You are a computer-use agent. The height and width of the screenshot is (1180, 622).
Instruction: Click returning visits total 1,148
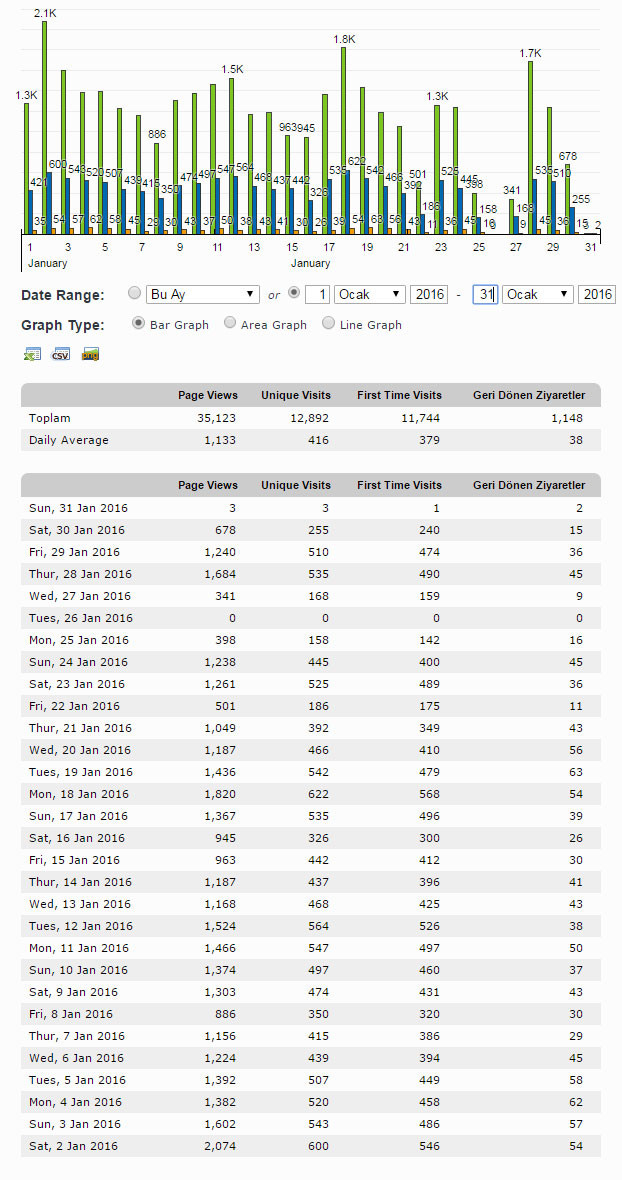point(566,418)
